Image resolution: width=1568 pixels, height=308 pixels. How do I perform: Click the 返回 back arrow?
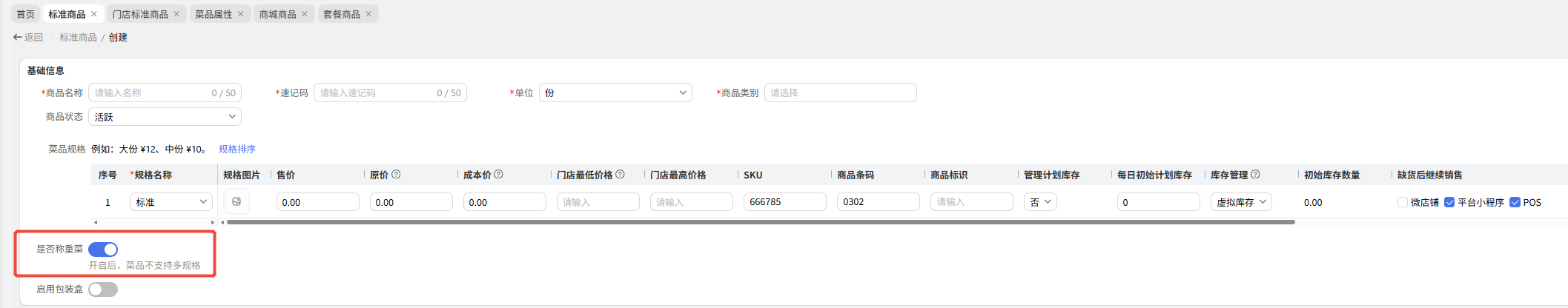point(18,37)
